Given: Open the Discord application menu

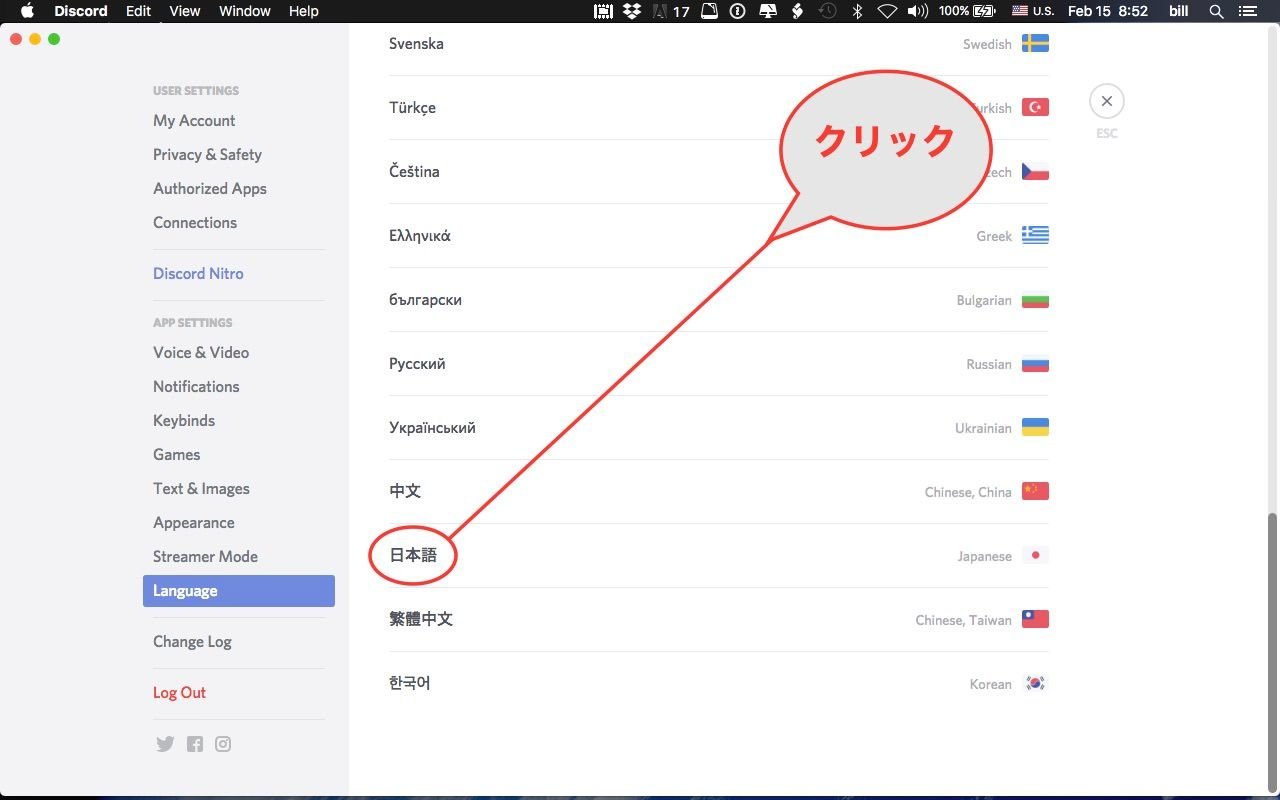Looking at the screenshot, I should click(81, 11).
